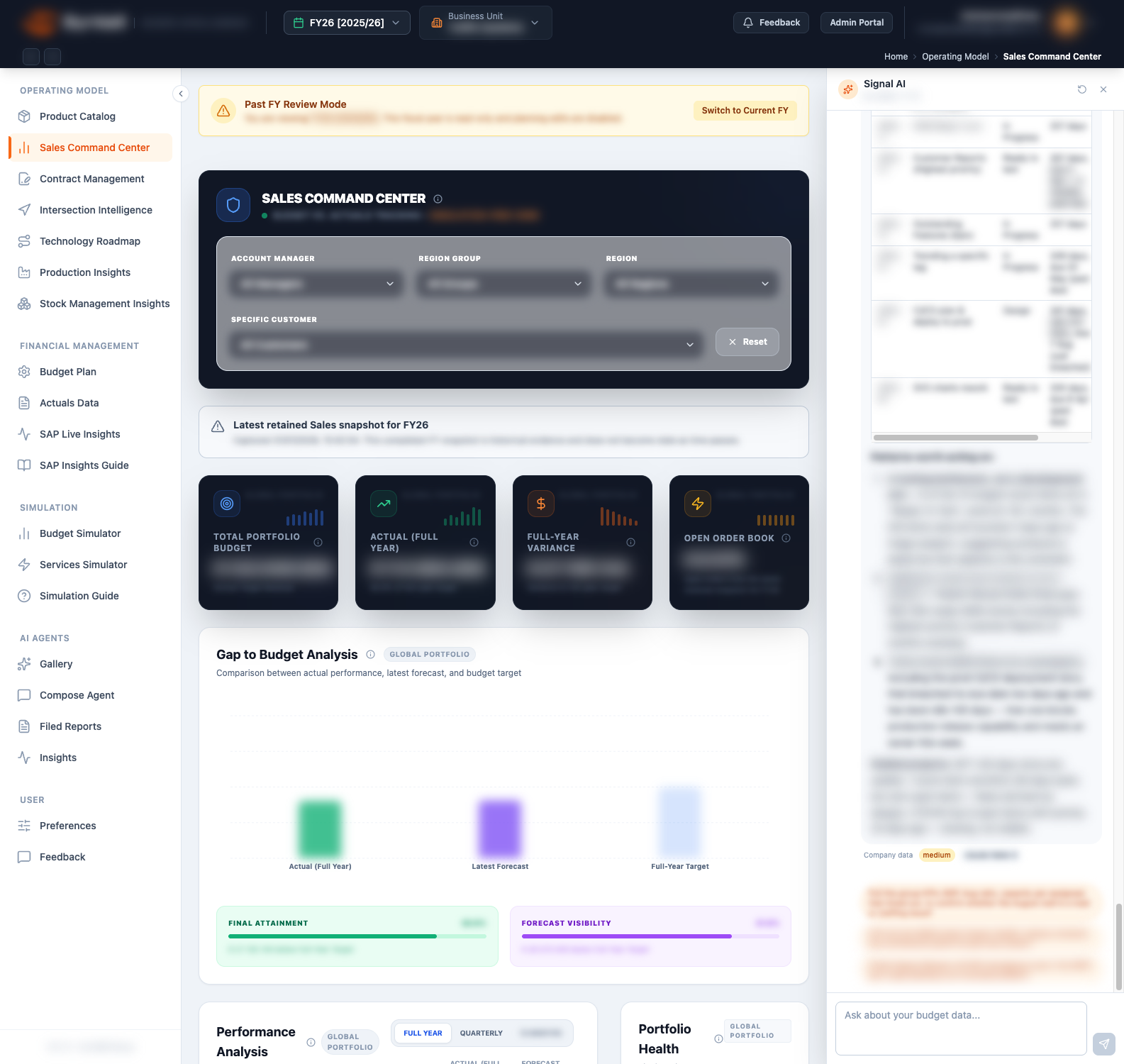1124x1064 pixels.
Task: Click the green Actual (Full Year) chart bar
Action: (x=320, y=829)
